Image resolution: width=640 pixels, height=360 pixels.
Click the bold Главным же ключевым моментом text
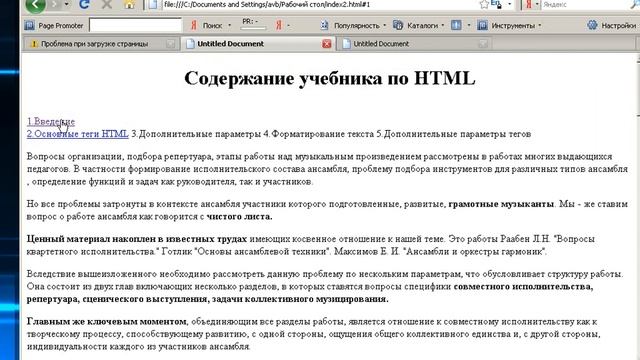click(x=107, y=322)
